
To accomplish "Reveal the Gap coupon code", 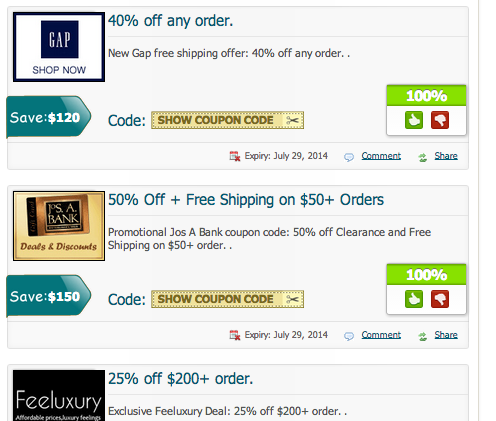I will [227, 120].
